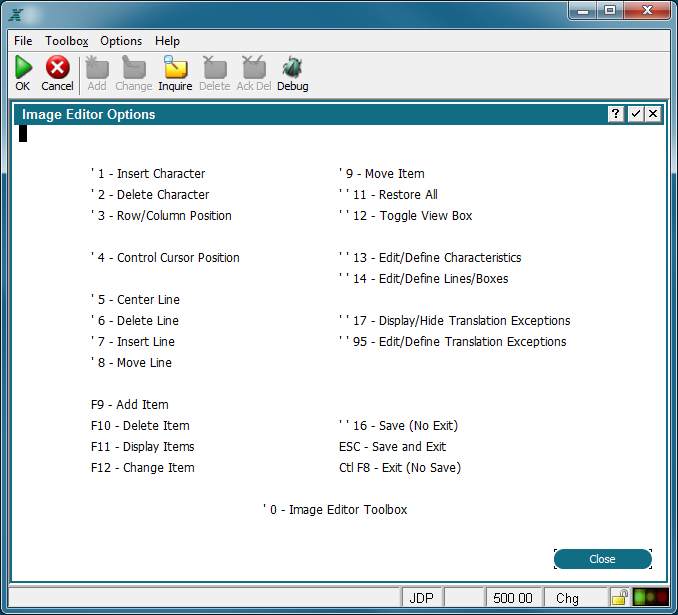Open the Options menu
The height and width of the screenshot is (615, 678).
(x=121, y=41)
